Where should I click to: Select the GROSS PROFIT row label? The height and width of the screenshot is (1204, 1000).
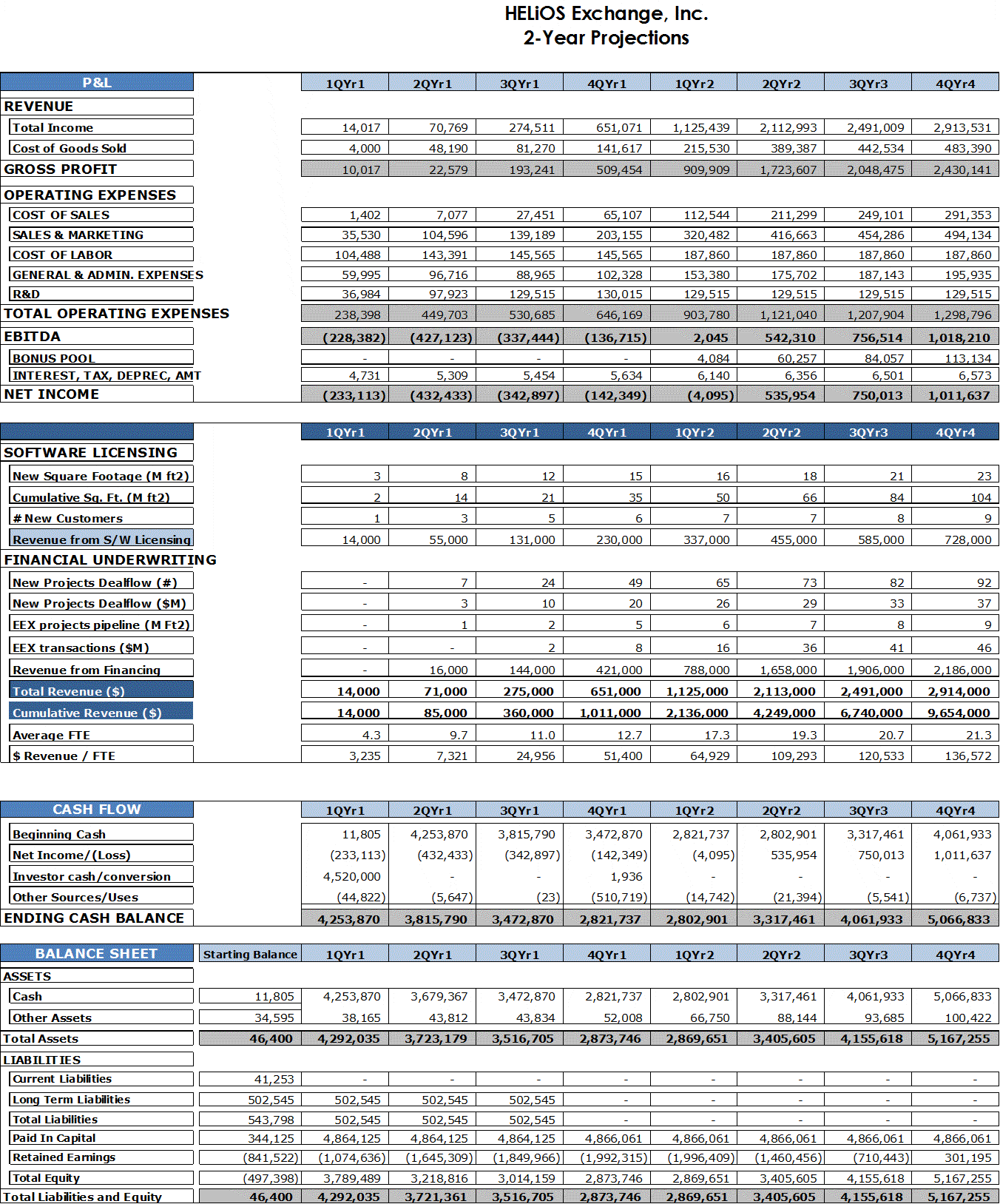click(61, 169)
